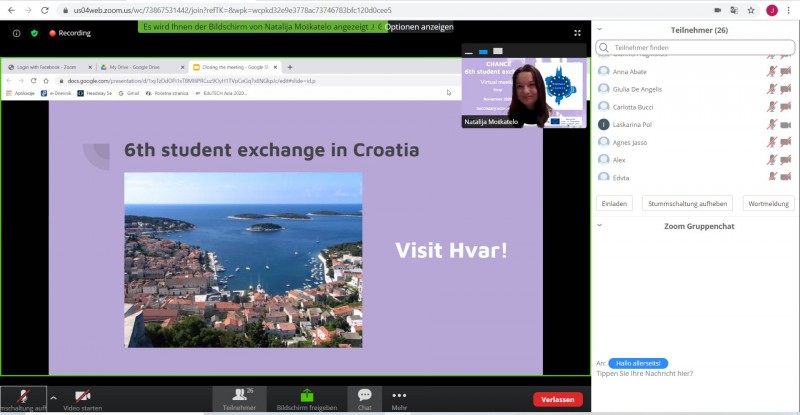Go back using browser back arrow
Screen dimensions: 800x415
(11, 10)
